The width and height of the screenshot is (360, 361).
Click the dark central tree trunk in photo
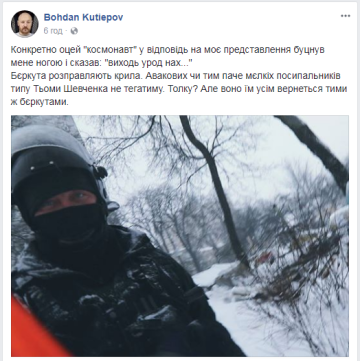tap(213, 187)
